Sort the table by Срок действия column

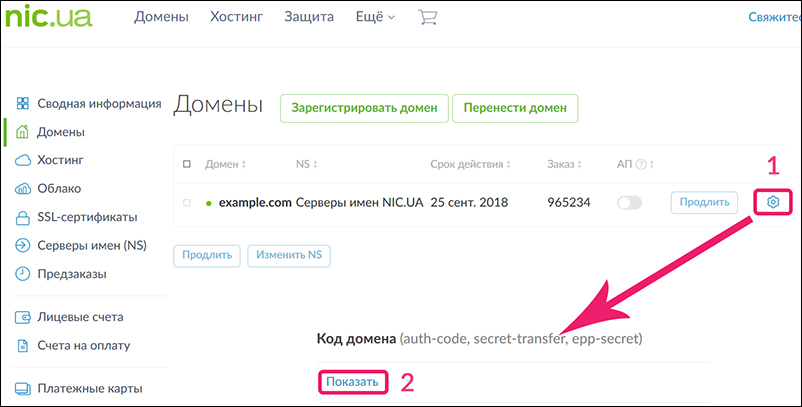pos(473,164)
